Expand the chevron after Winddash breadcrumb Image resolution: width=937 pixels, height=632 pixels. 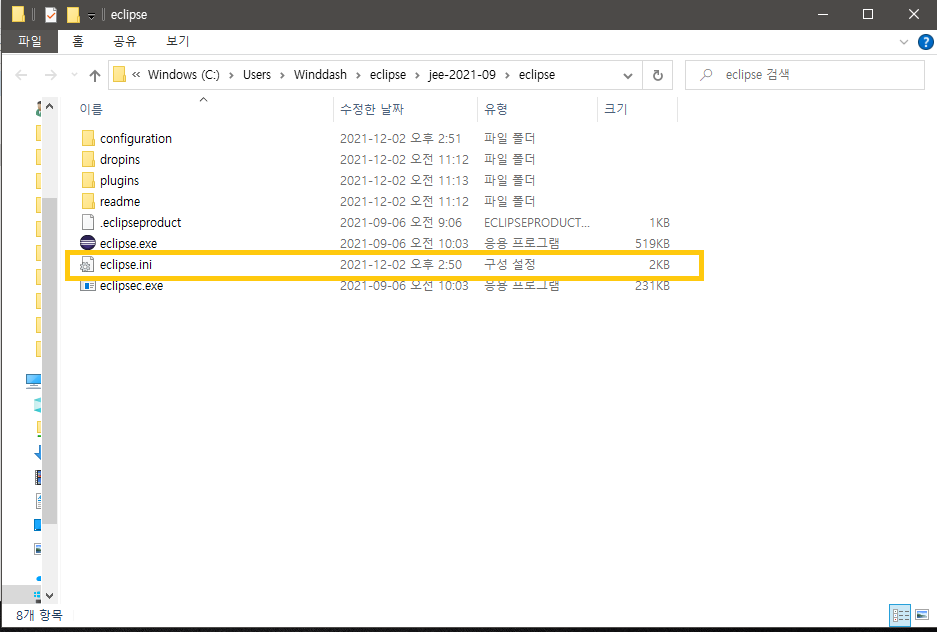tap(359, 75)
